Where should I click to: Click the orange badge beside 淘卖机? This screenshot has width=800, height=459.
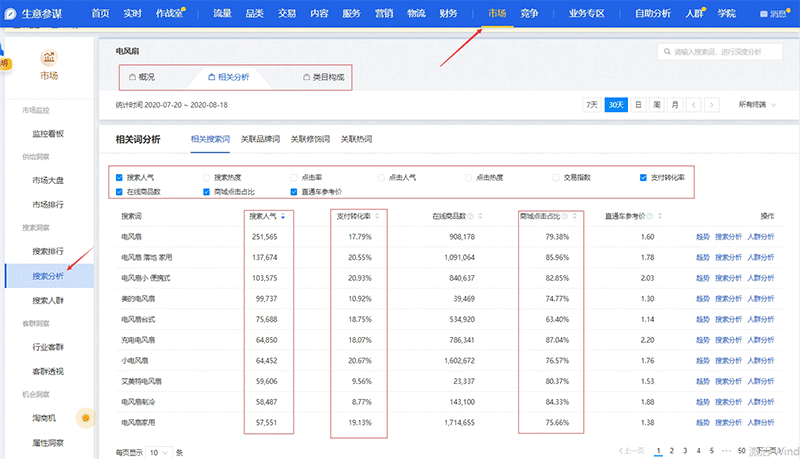87,415
